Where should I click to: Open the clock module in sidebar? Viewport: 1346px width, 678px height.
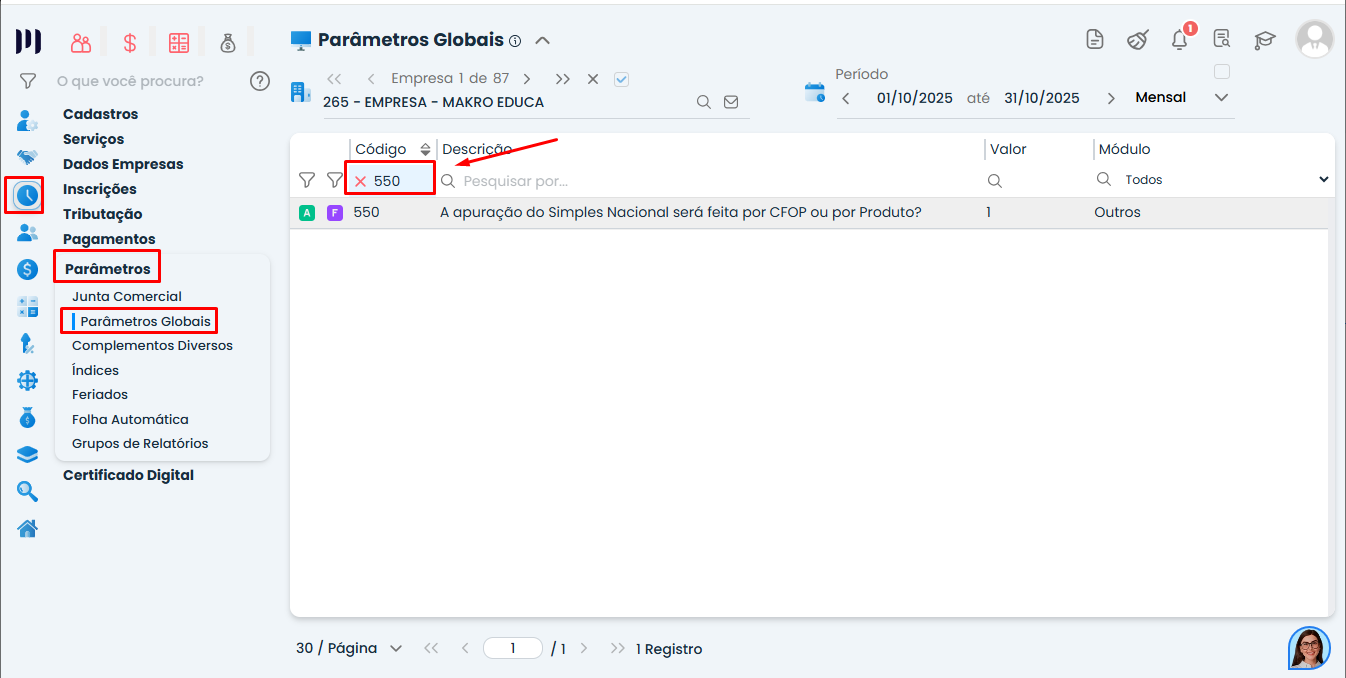click(x=27, y=195)
